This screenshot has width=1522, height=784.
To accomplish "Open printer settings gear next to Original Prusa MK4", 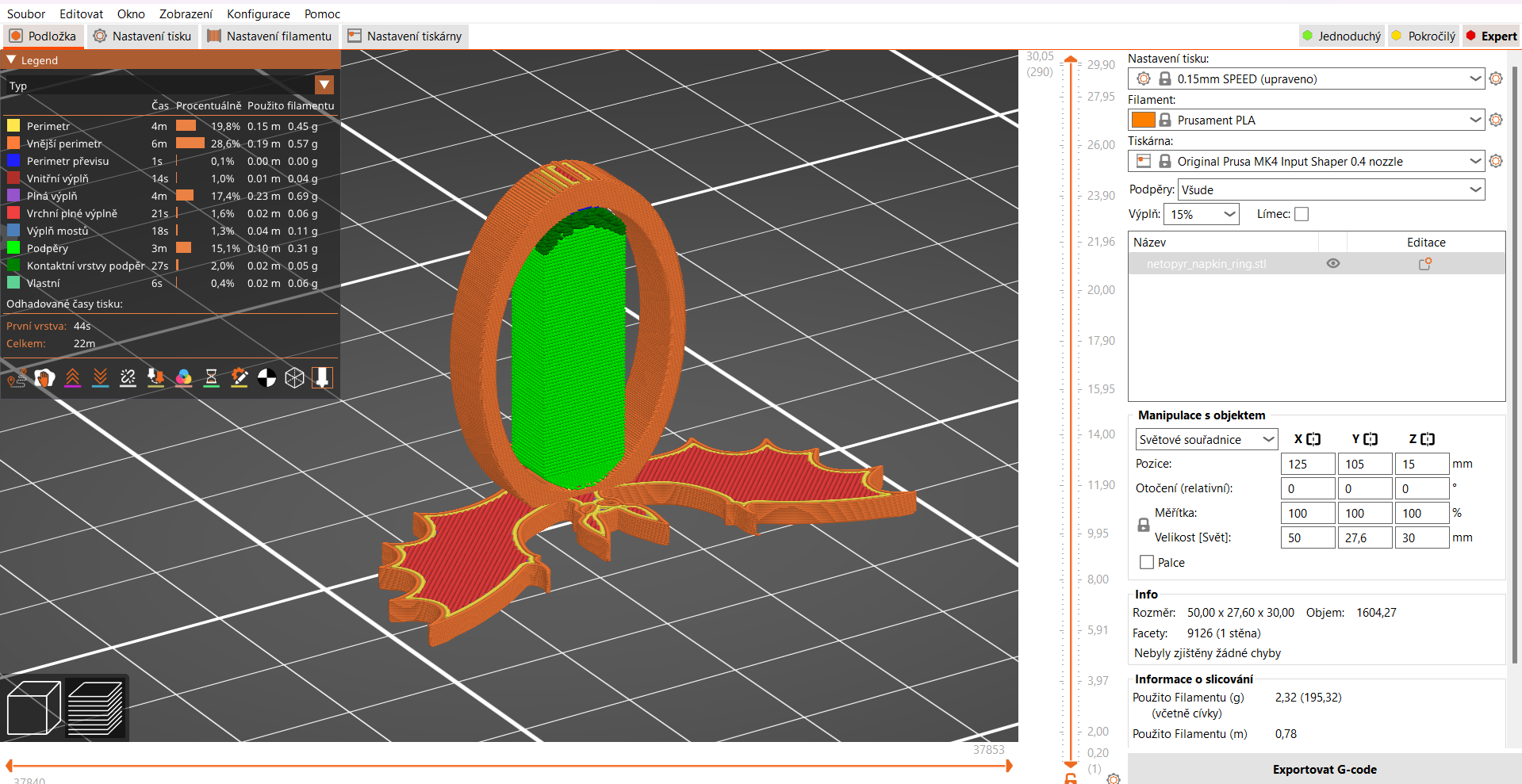I will tap(1496, 161).
